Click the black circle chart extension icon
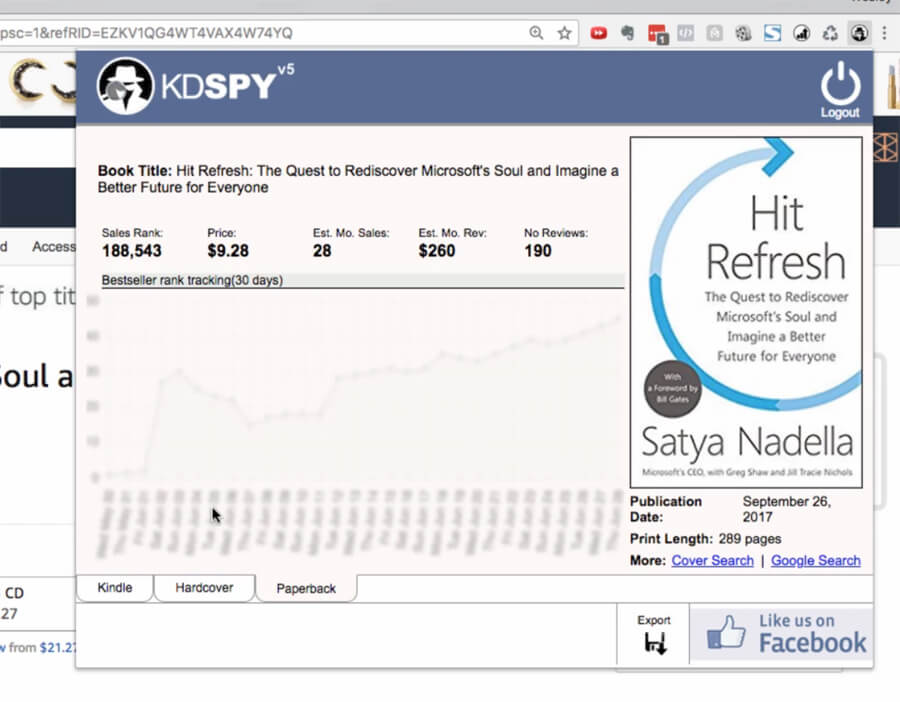This screenshot has width=900, height=702. tap(801, 33)
